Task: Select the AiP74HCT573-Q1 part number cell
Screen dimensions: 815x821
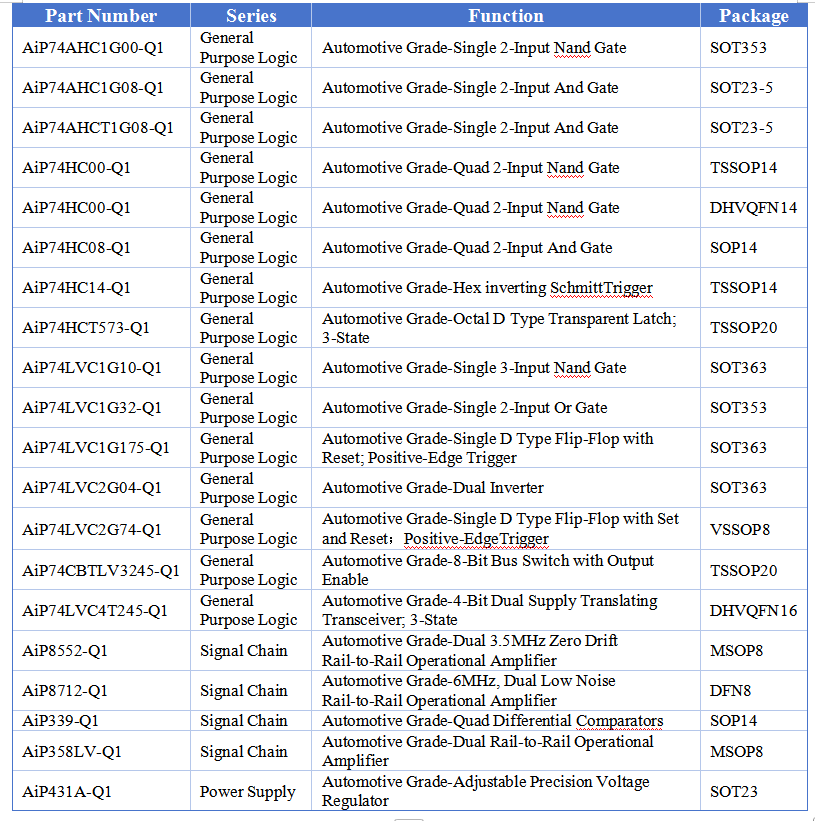Action: [x=86, y=328]
